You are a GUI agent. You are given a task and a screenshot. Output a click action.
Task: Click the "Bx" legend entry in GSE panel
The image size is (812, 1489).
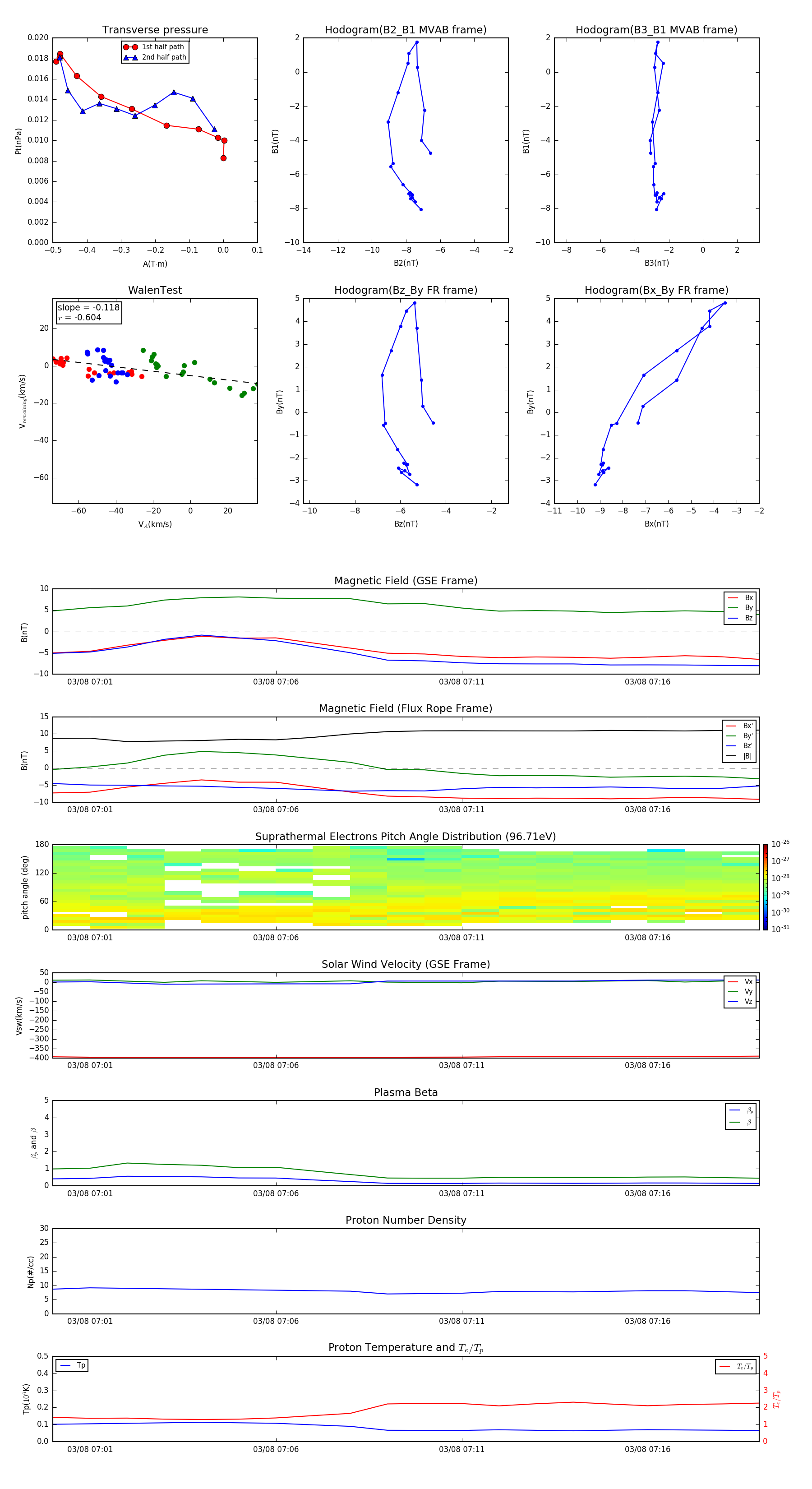coord(740,598)
